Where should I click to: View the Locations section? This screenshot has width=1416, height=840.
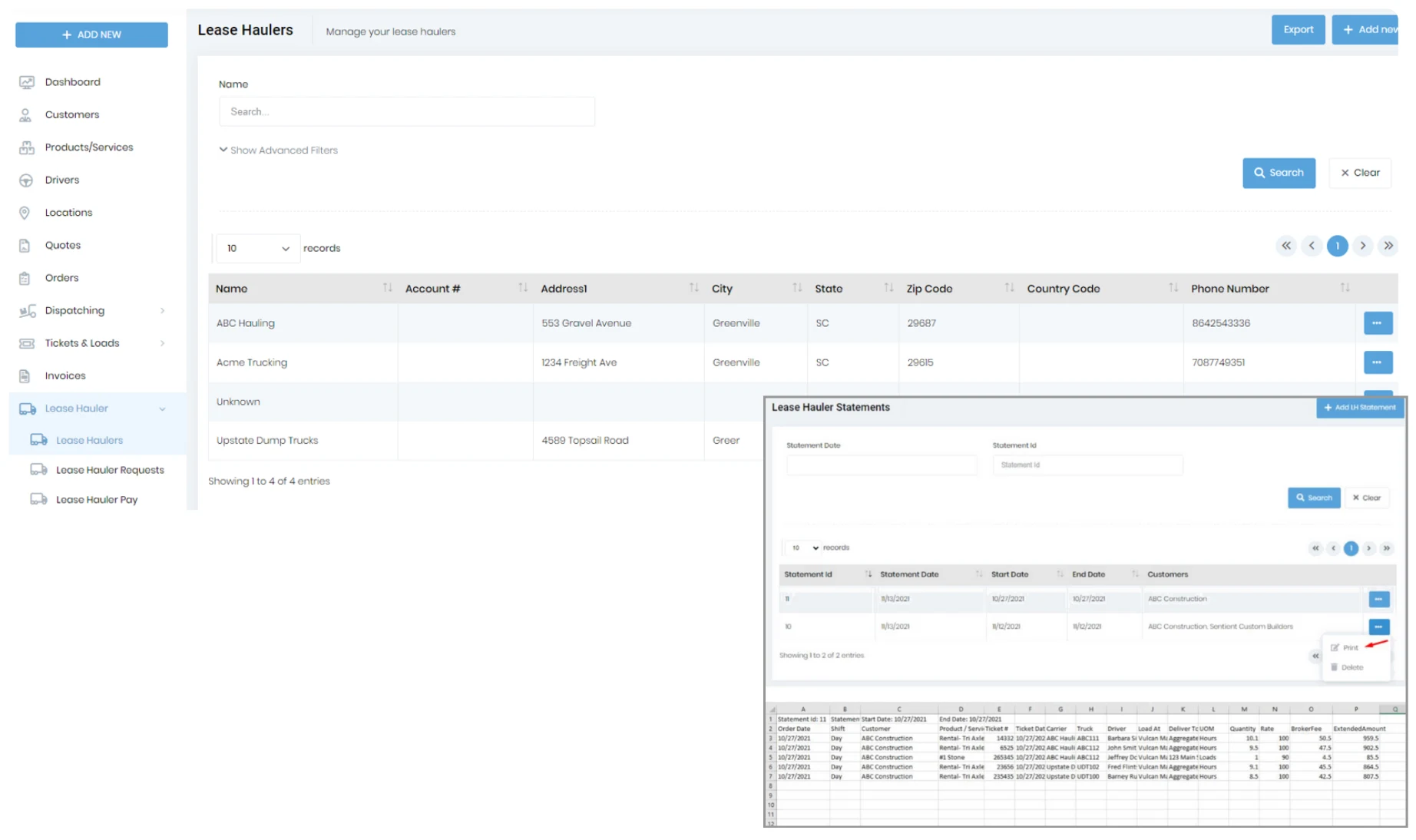pyautogui.click(x=68, y=212)
